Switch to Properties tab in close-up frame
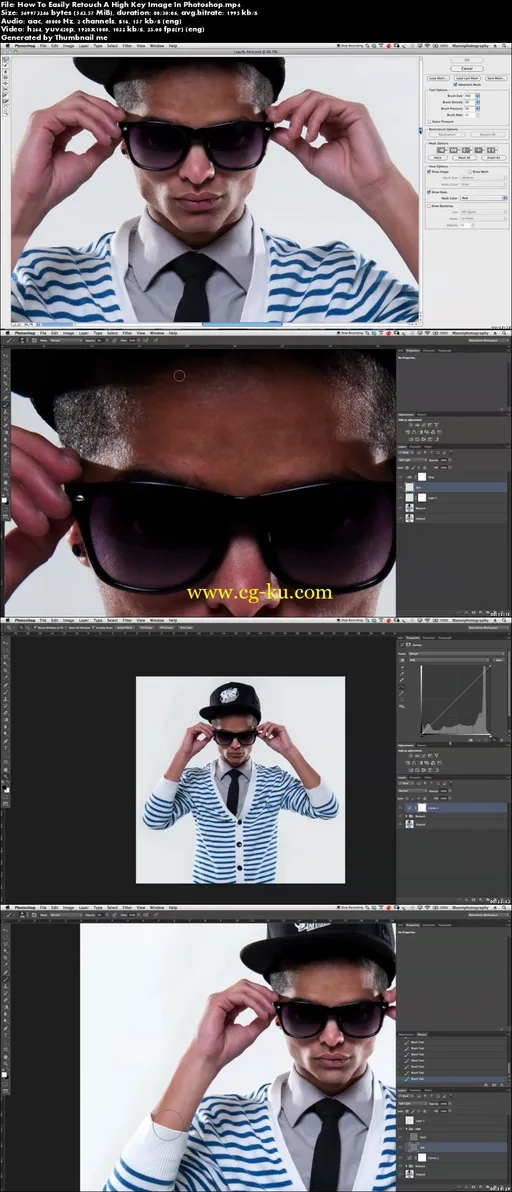The height and width of the screenshot is (1192, 512). pos(412,350)
